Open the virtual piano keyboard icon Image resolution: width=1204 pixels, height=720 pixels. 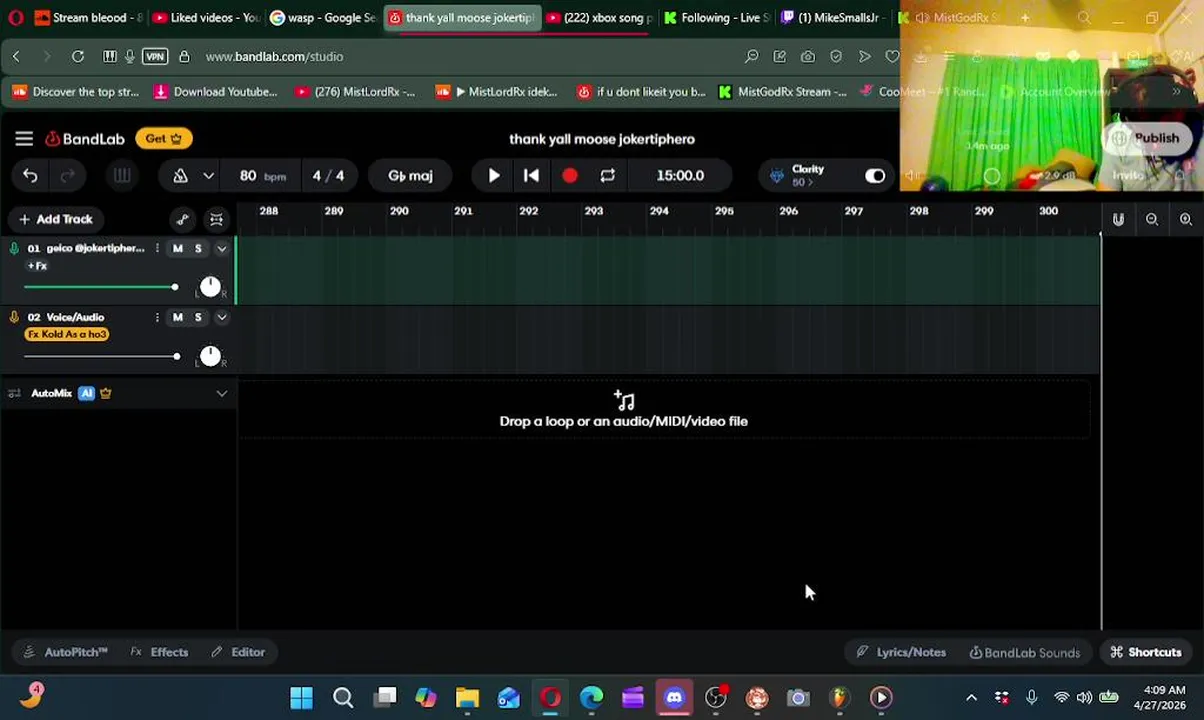click(x=122, y=176)
